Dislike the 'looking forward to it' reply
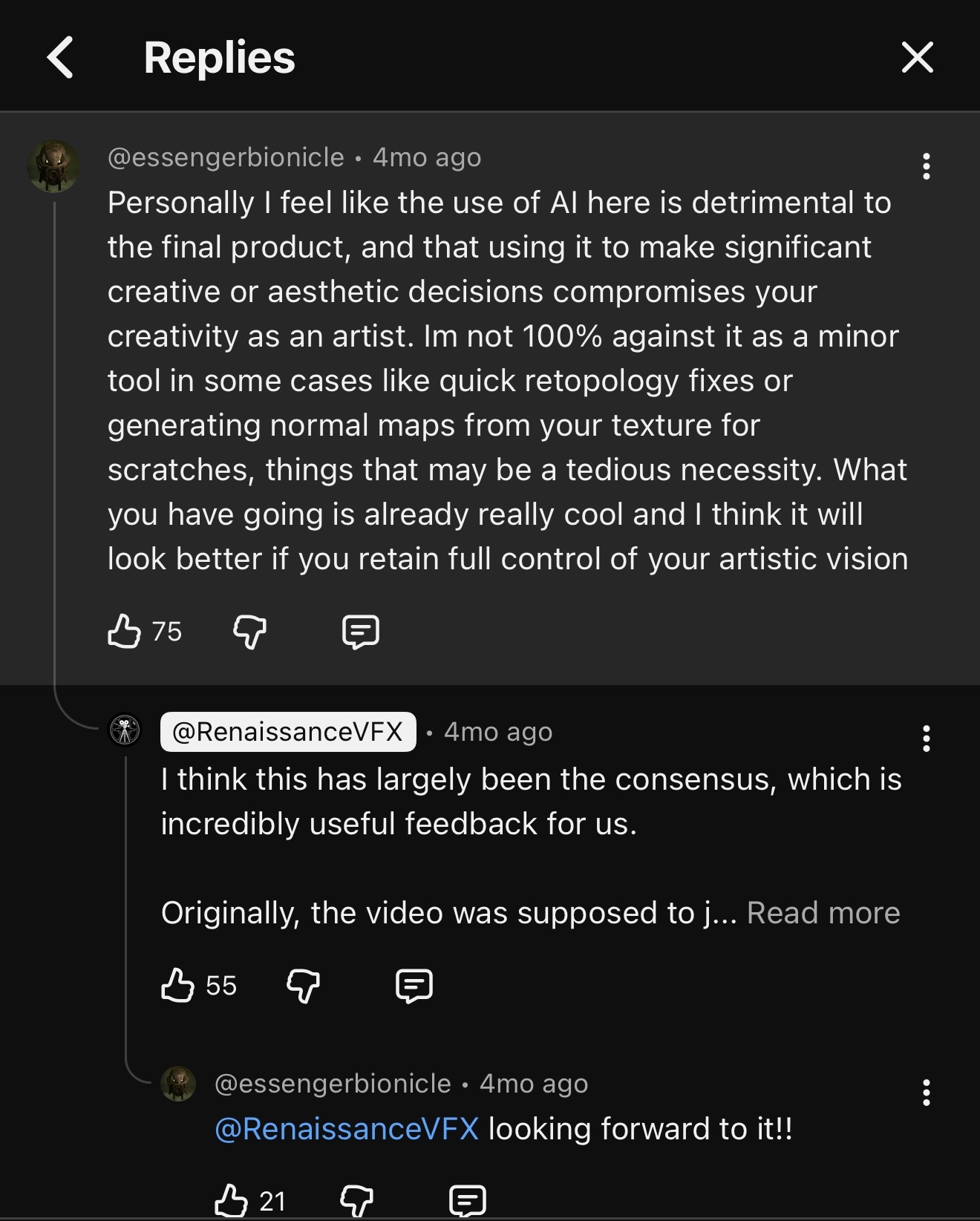Image resolution: width=980 pixels, height=1221 pixels. click(356, 1200)
